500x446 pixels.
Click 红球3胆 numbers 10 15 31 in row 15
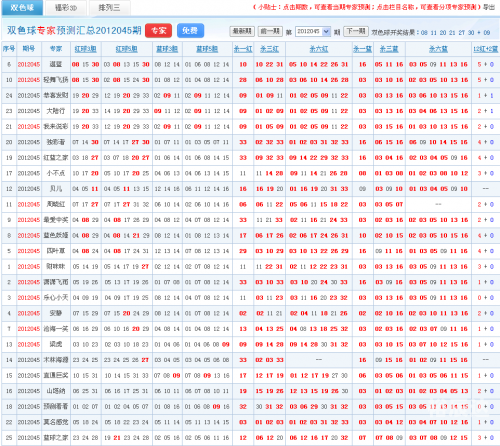coord(86,376)
